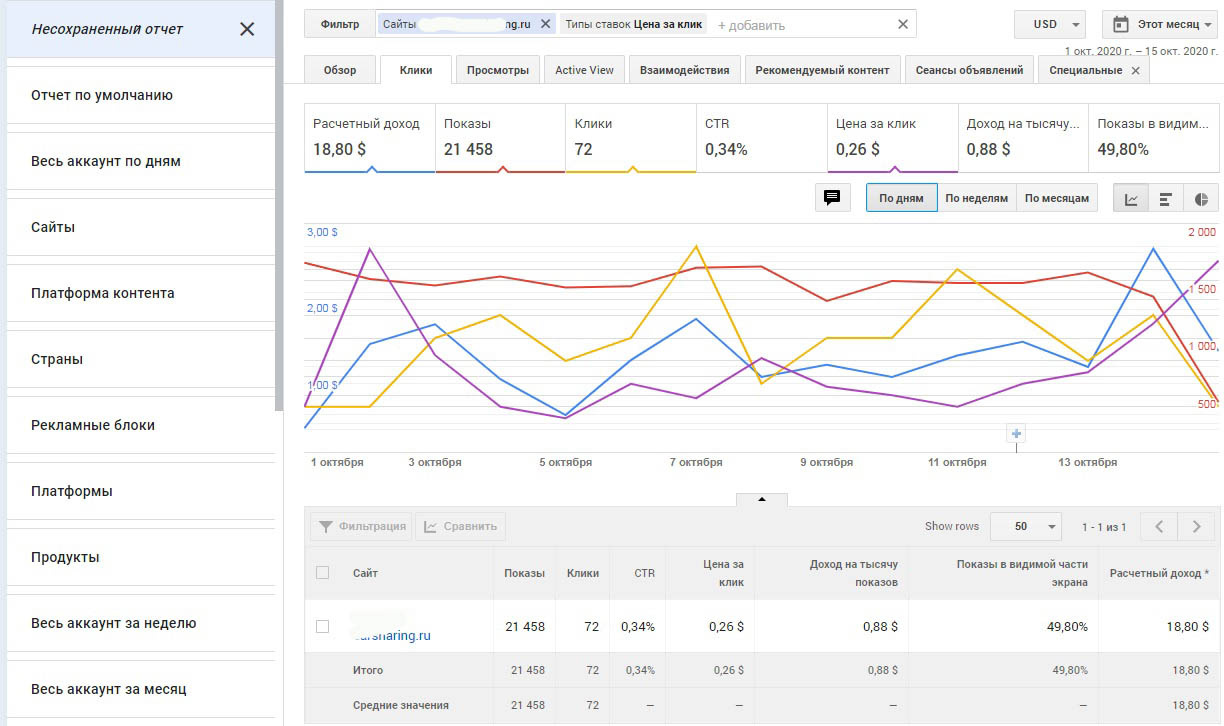Select all rows checkbox in table header

coord(322,573)
